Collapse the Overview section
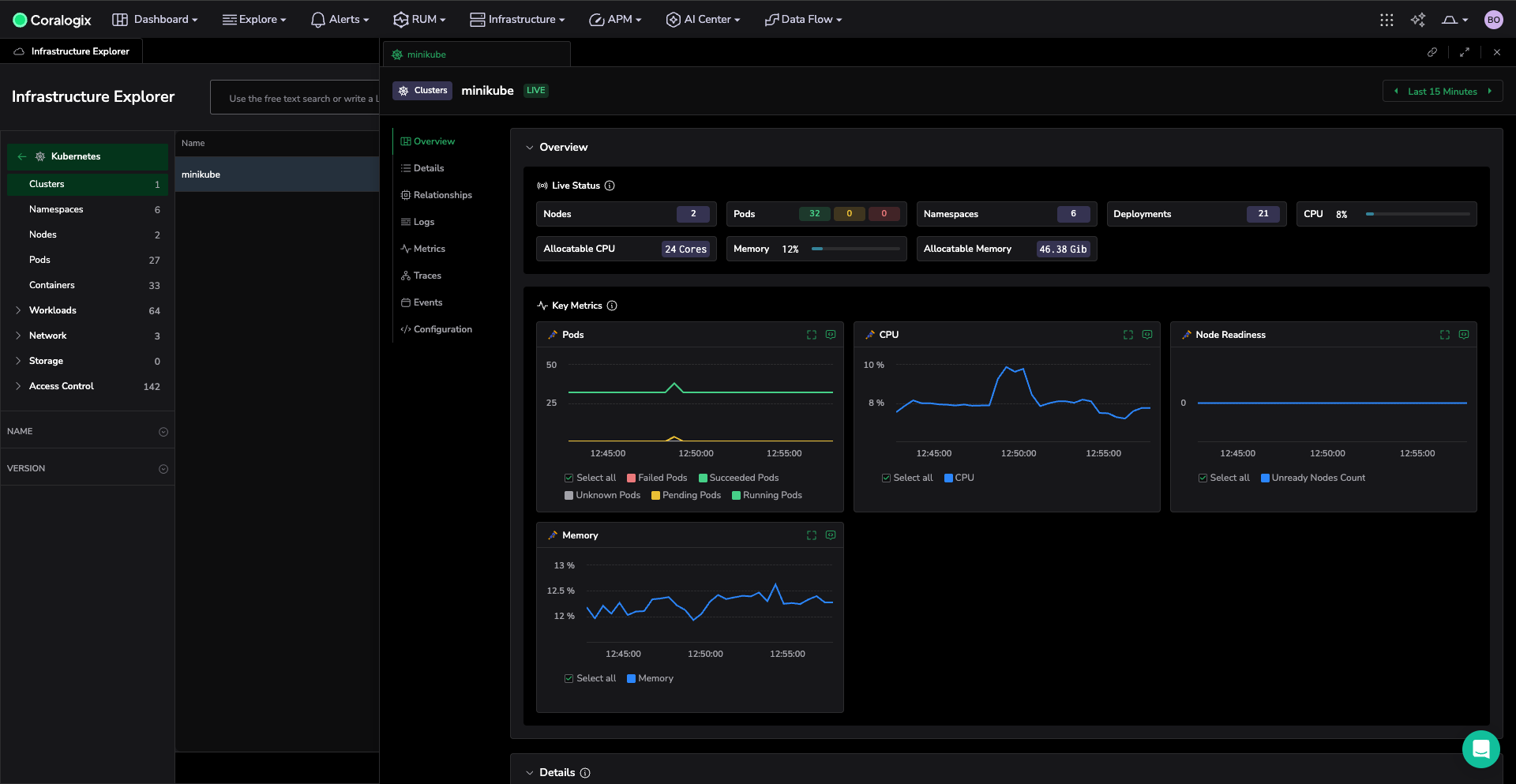1516x784 pixels. (x=530, y=148)
